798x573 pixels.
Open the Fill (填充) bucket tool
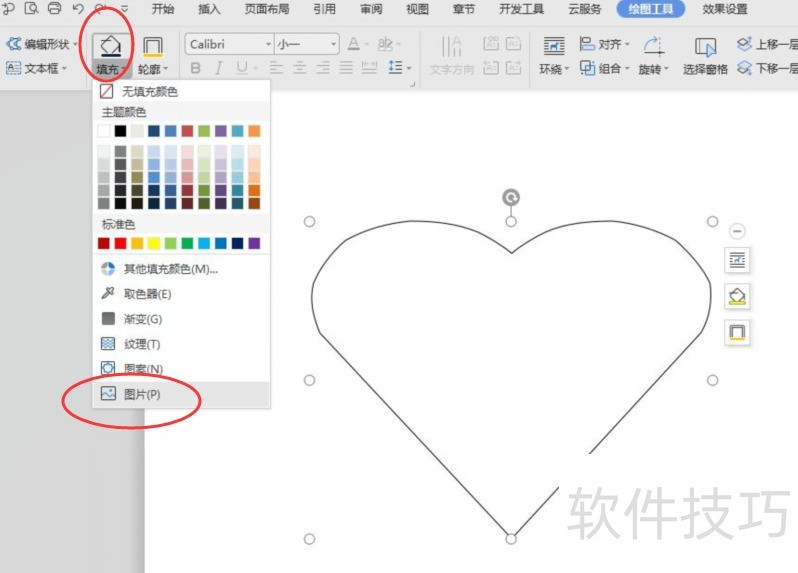(110, 54)
